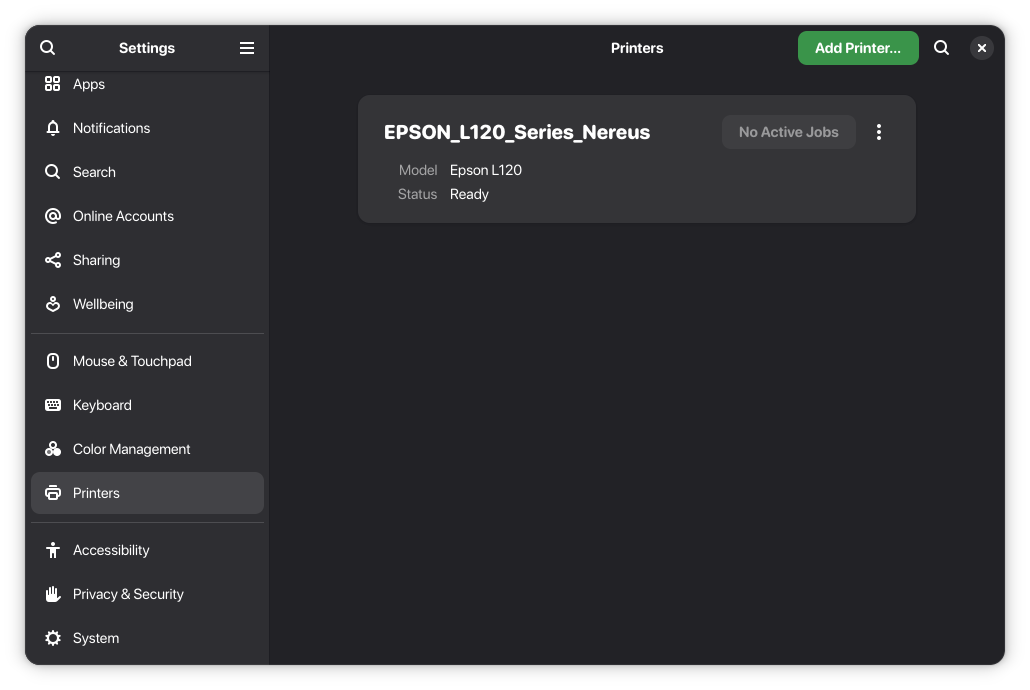The height and width of the screenshot is (690, 1030).
Task: Click the Accessibility figure icon
Action: point(53,550)
